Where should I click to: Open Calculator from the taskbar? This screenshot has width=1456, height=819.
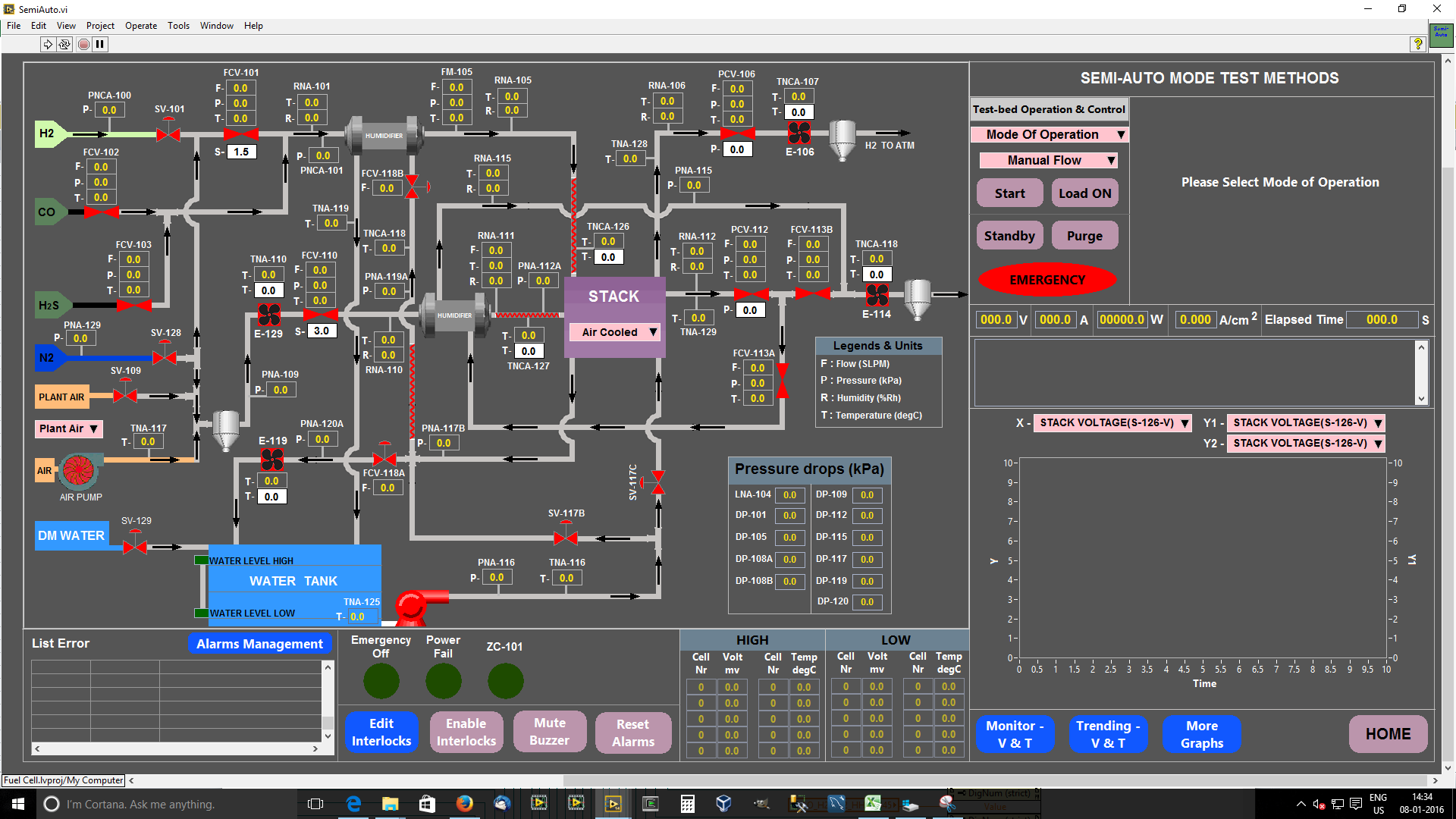687,804
